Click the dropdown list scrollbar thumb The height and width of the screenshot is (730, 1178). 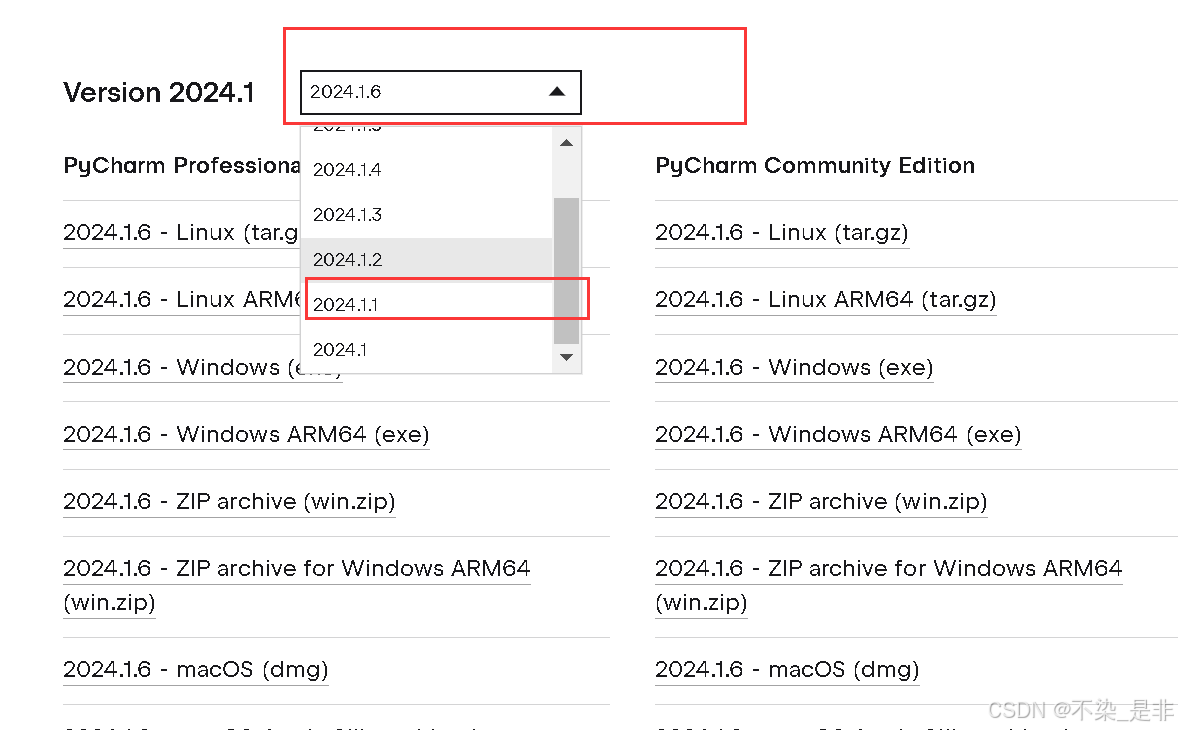point(566,270)
